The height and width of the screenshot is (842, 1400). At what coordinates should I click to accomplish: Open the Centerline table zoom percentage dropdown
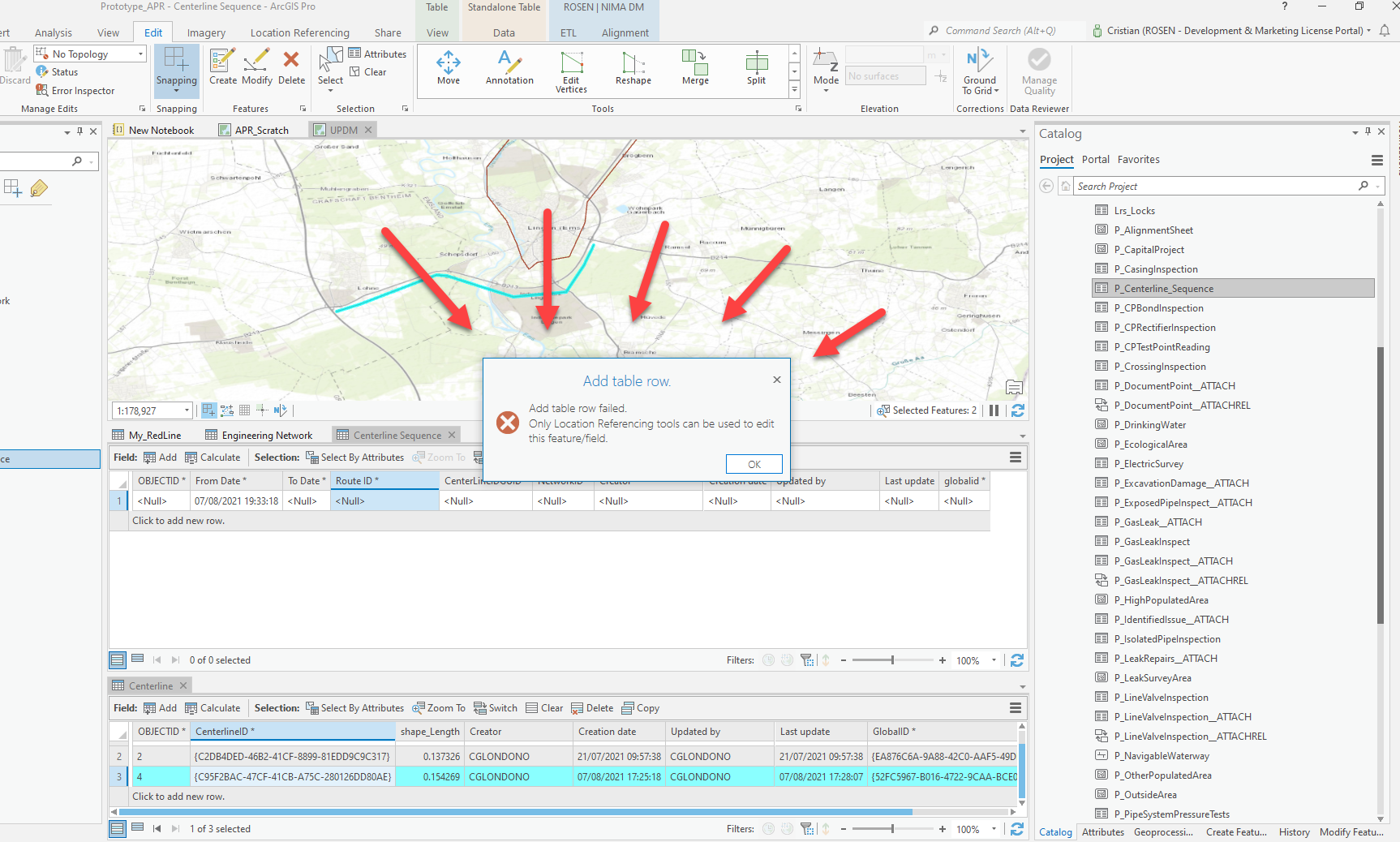pos(994,829)
